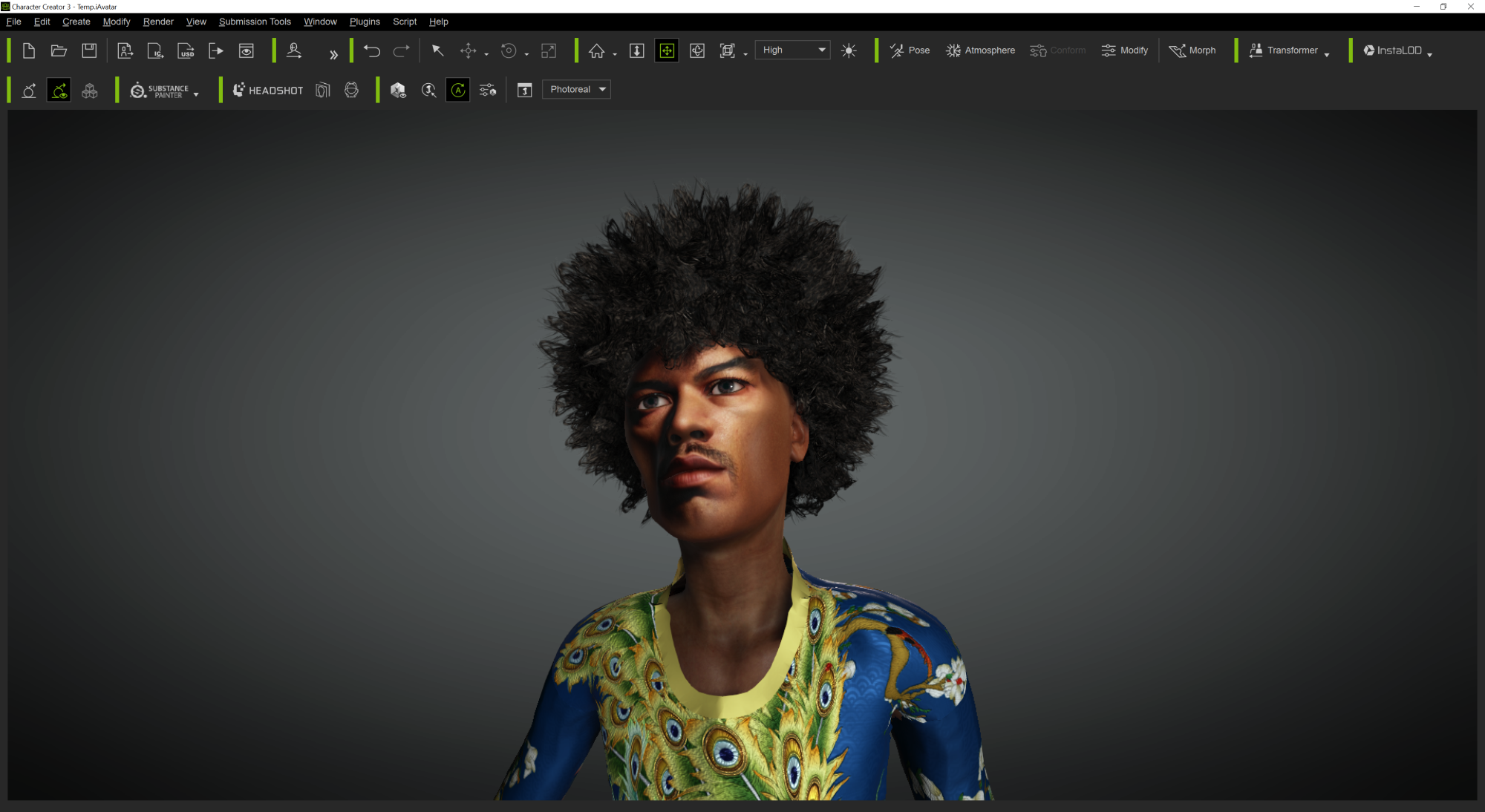Viewport: 1485px width, 812px height.
Task: Click the Home camera view icon
Action: (x=596, y=50)
